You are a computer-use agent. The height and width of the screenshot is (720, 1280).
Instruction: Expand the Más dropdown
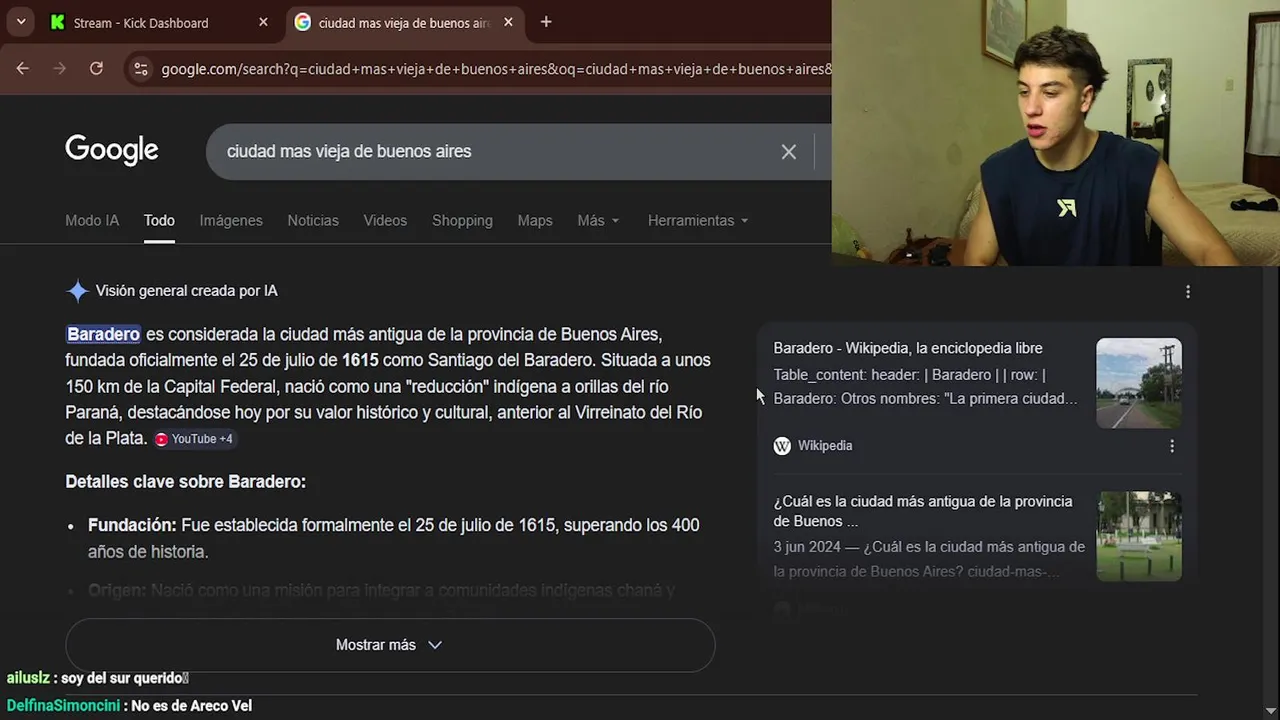tap(598, 220)
